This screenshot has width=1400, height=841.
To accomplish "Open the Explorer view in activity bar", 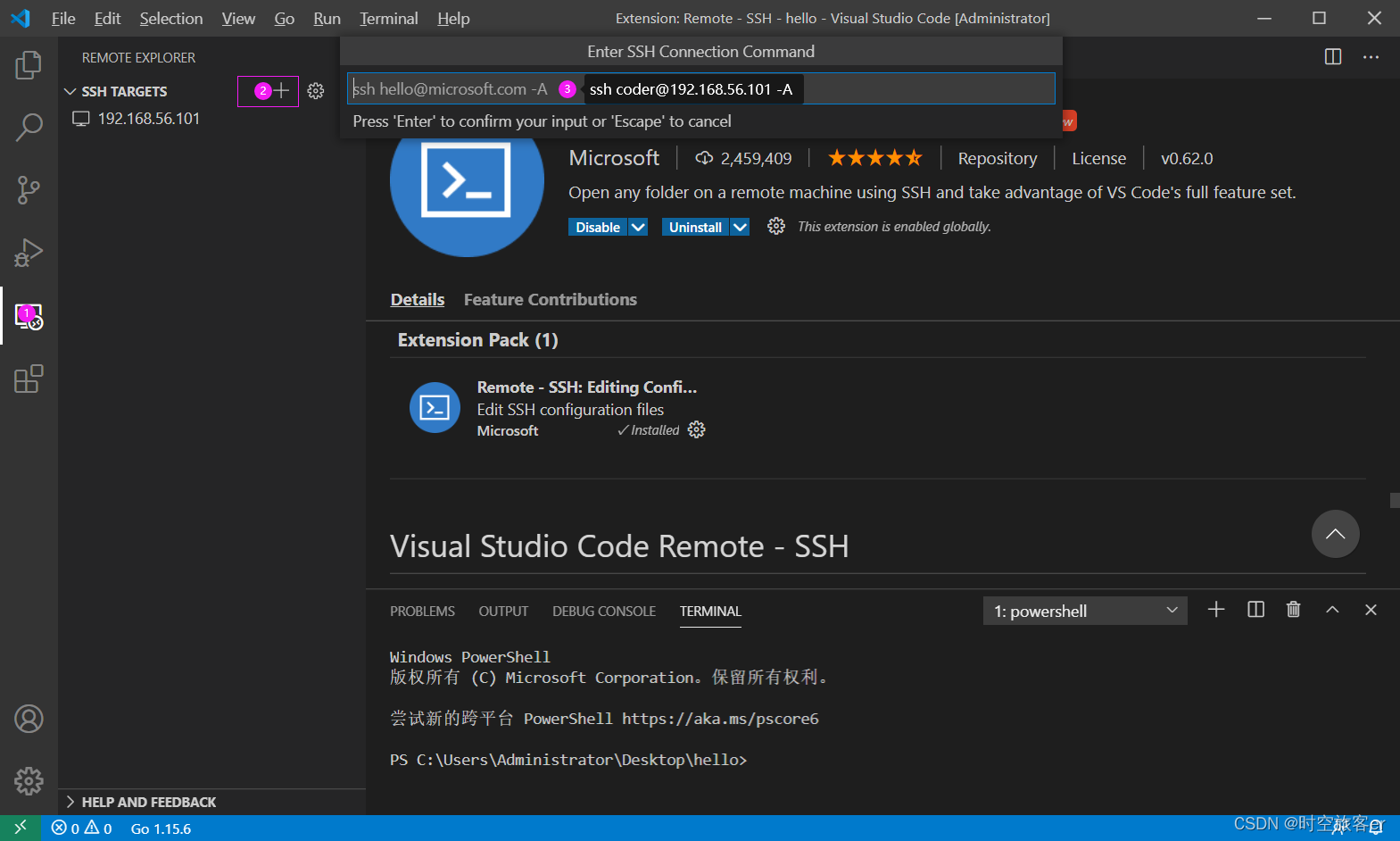I will [29, 64].
